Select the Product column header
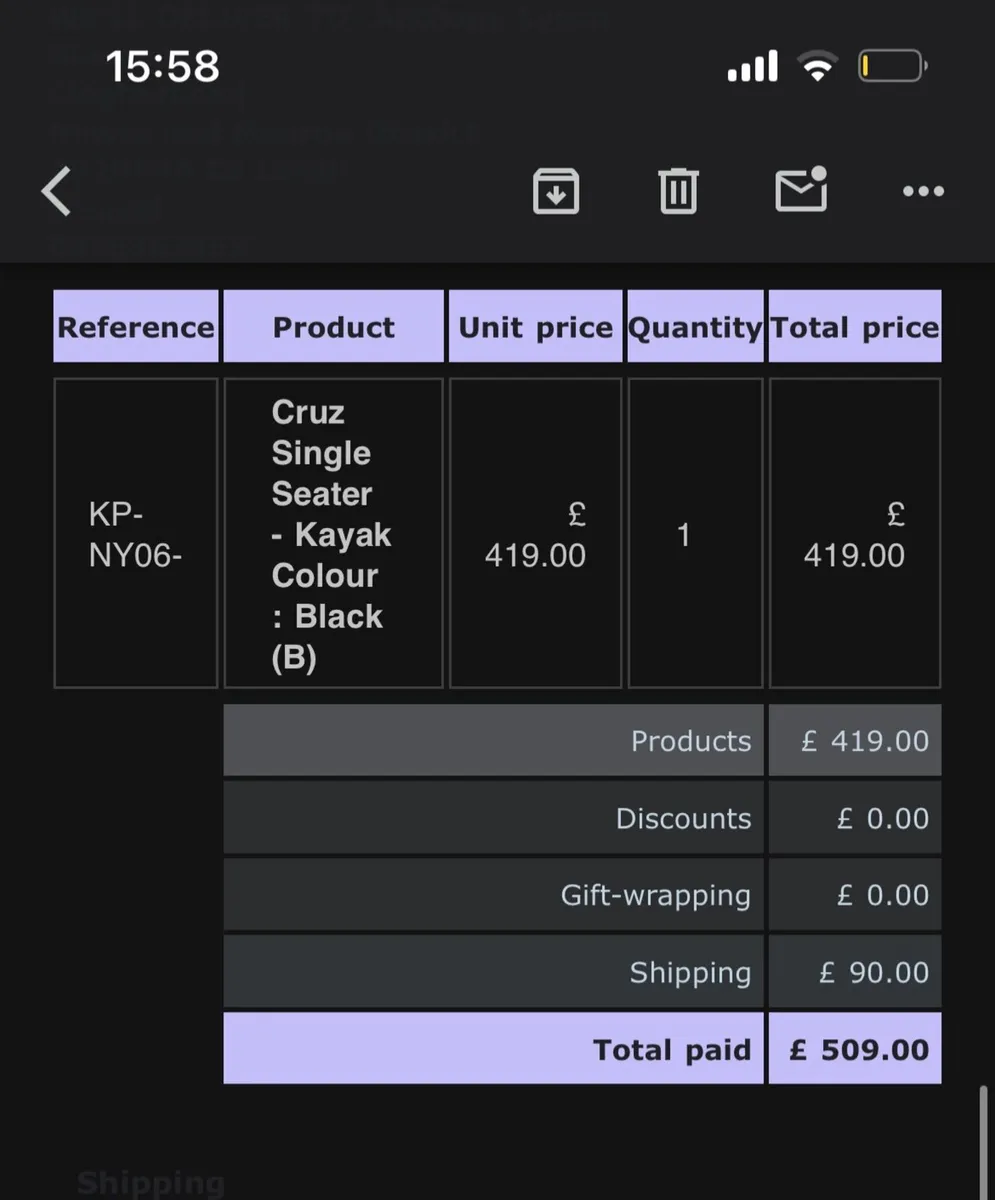 (333, 326)
